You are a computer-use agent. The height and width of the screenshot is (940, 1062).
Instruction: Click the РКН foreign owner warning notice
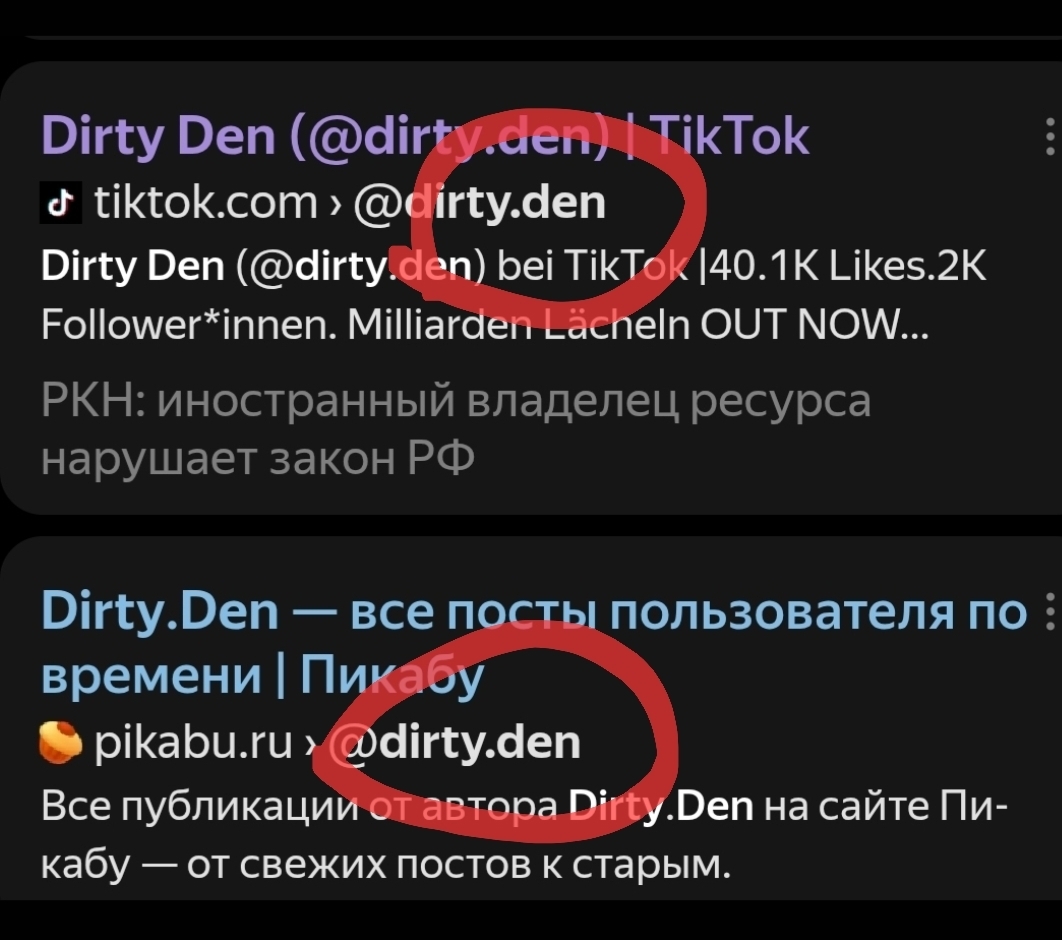click(455, 429)
